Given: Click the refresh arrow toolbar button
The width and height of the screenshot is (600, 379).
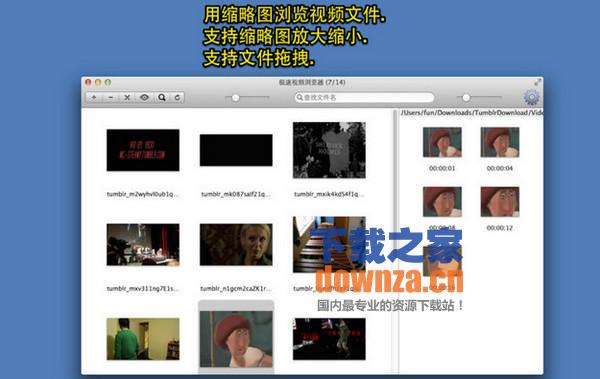Looking at the screenshot, I should (177, 98).
